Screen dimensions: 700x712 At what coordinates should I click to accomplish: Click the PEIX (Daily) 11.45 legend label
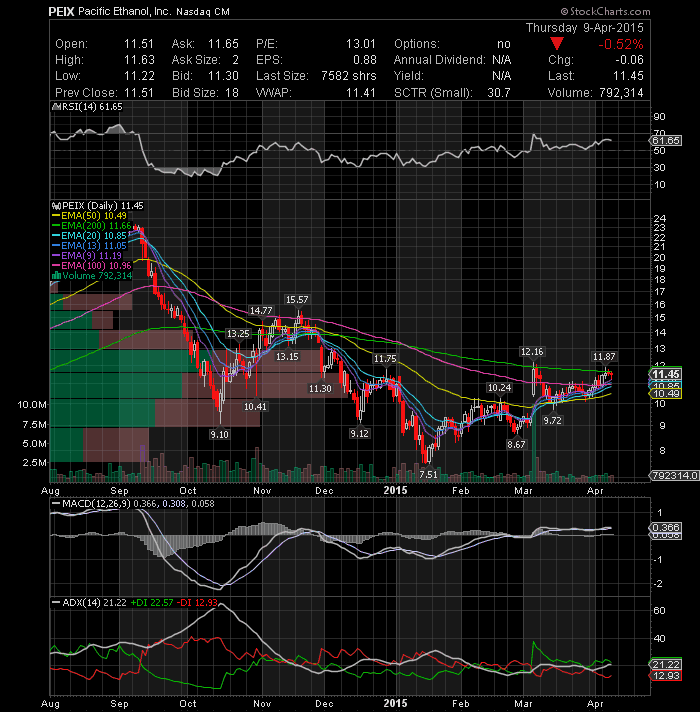point(98,206)
